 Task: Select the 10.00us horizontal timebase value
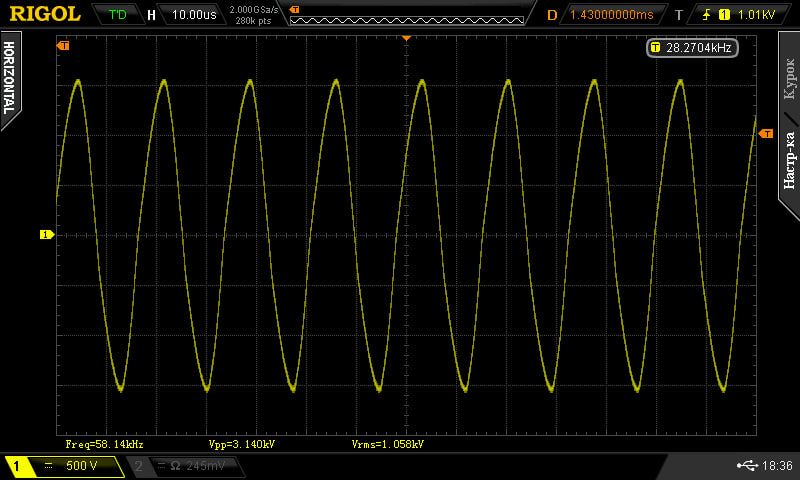click(x=194, y=14)
